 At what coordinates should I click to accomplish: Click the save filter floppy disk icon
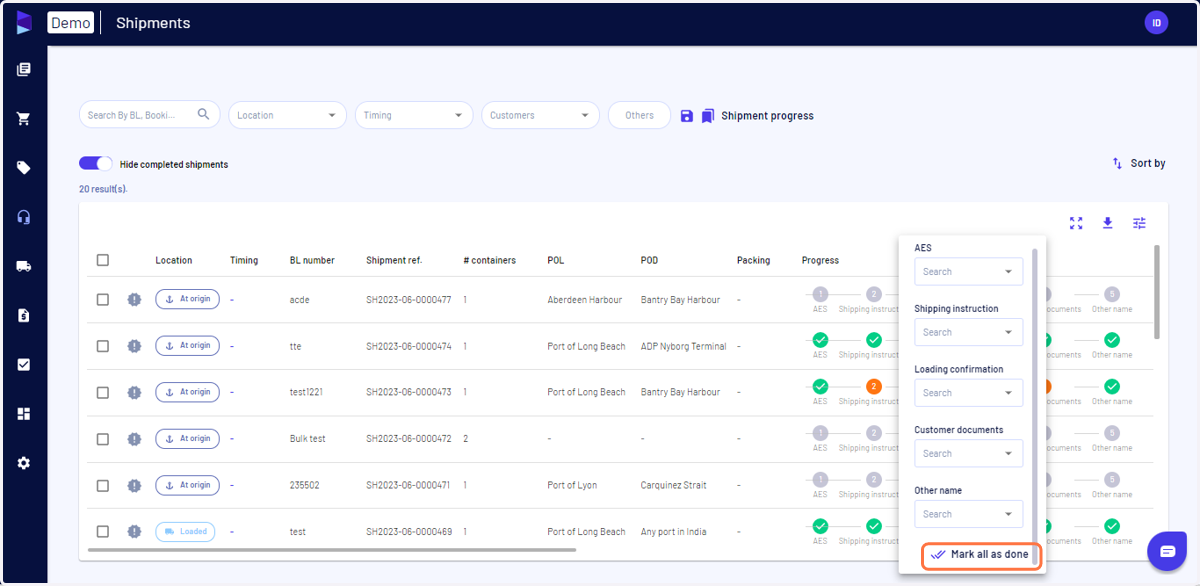pos(686,116)
